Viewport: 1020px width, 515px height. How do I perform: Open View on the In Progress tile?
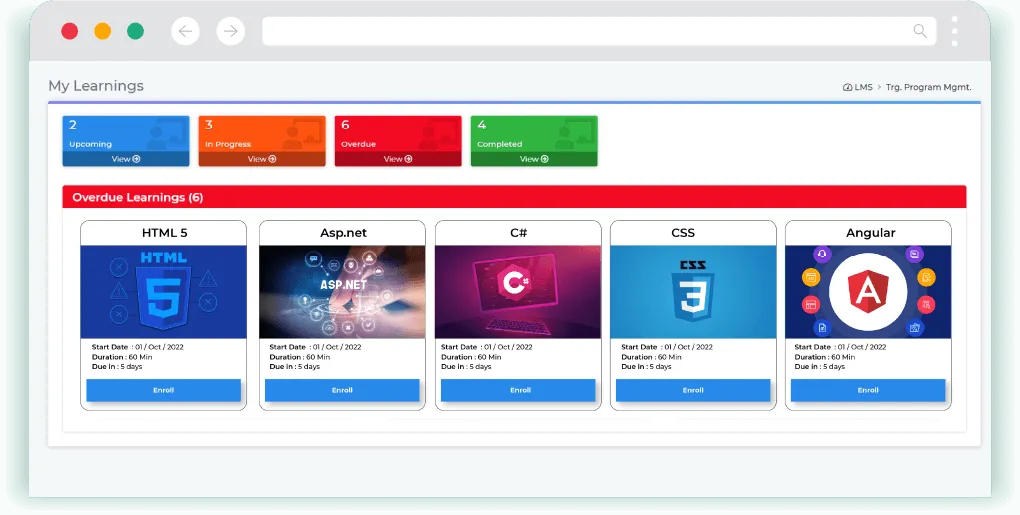262,159
